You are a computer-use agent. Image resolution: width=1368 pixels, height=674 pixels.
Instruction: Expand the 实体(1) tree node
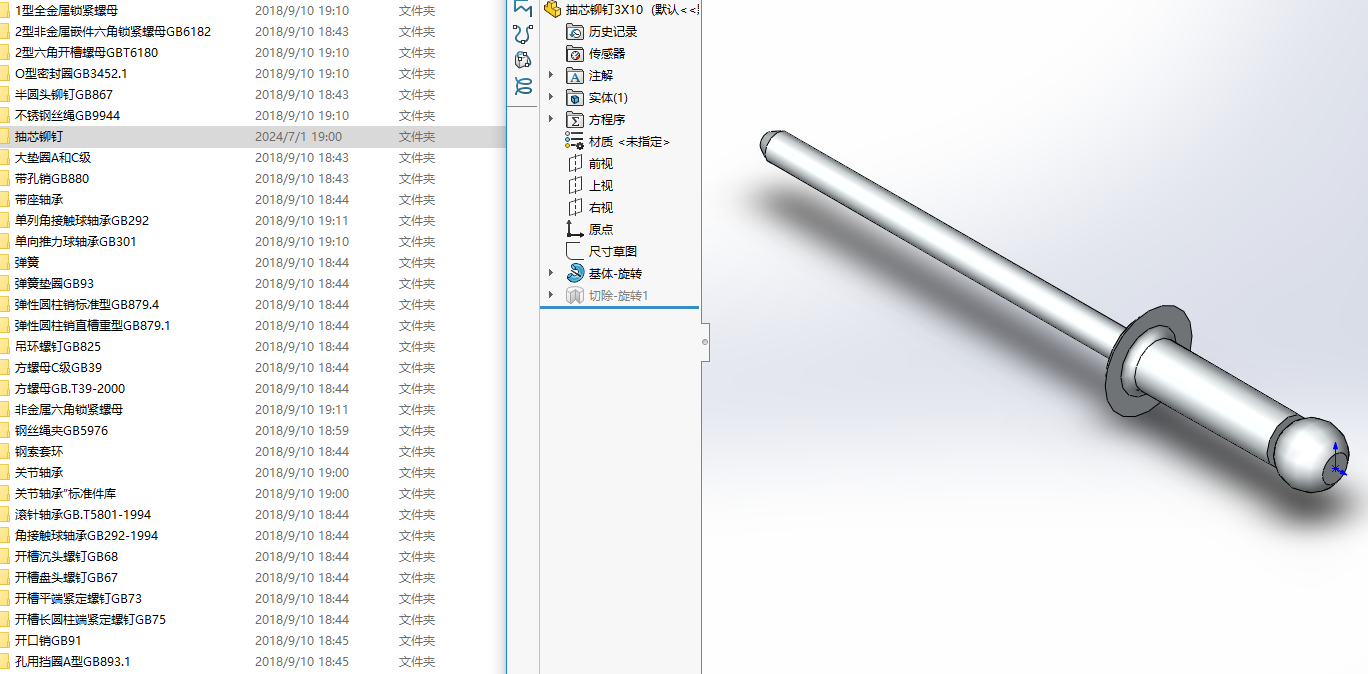pyautogui.click(x=551, y=98)
